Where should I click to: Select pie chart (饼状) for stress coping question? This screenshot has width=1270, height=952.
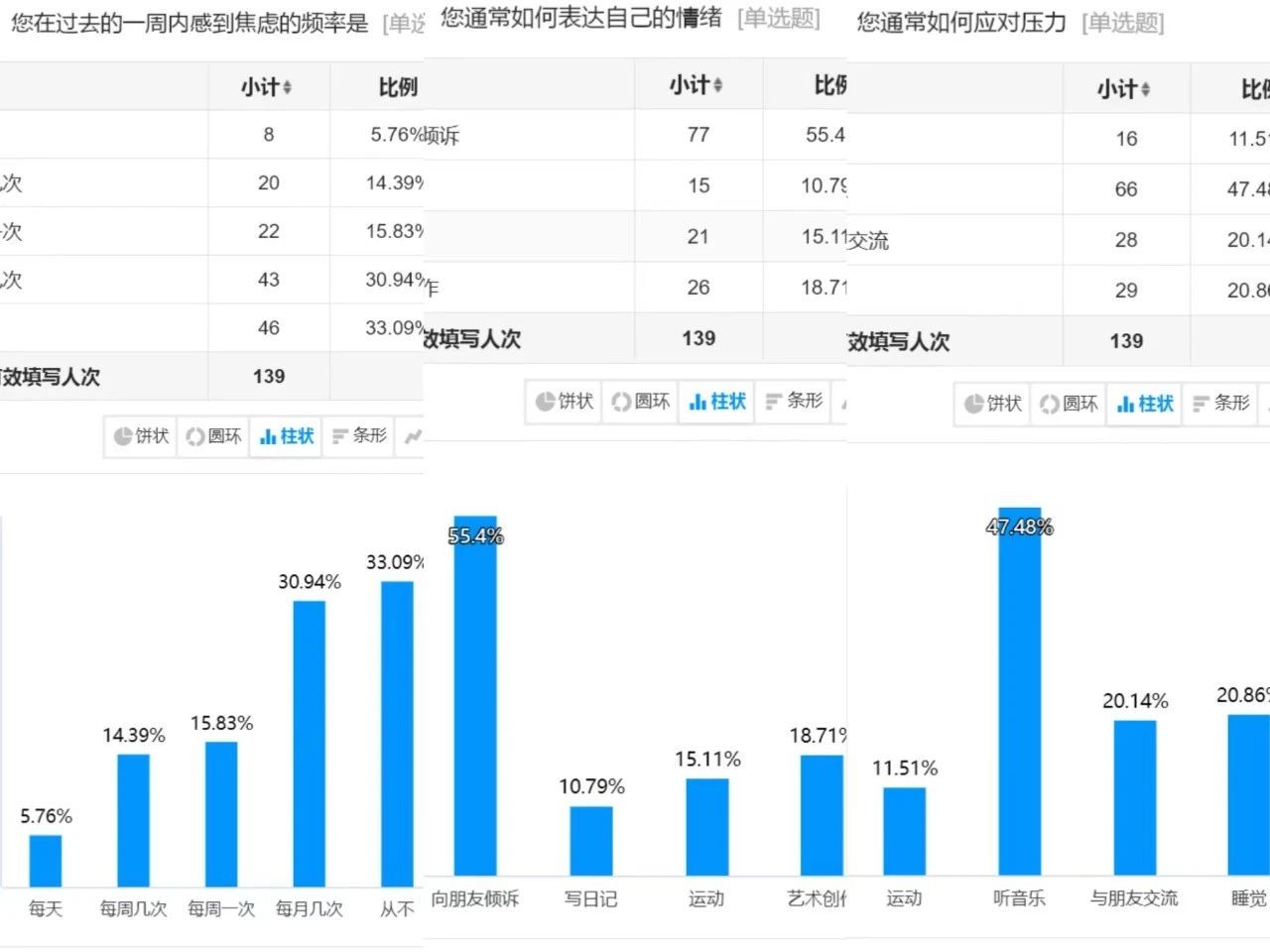(992, 404)
